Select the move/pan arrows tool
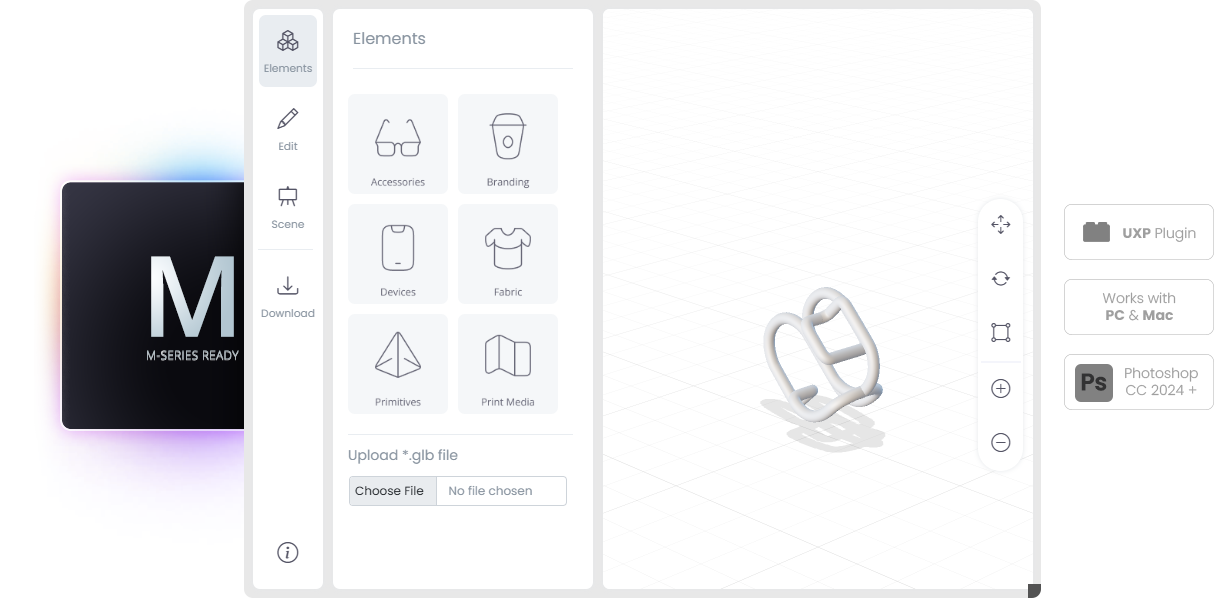Image resolution: width=1214 pixels, height=598 pixels. point(1001,225)
